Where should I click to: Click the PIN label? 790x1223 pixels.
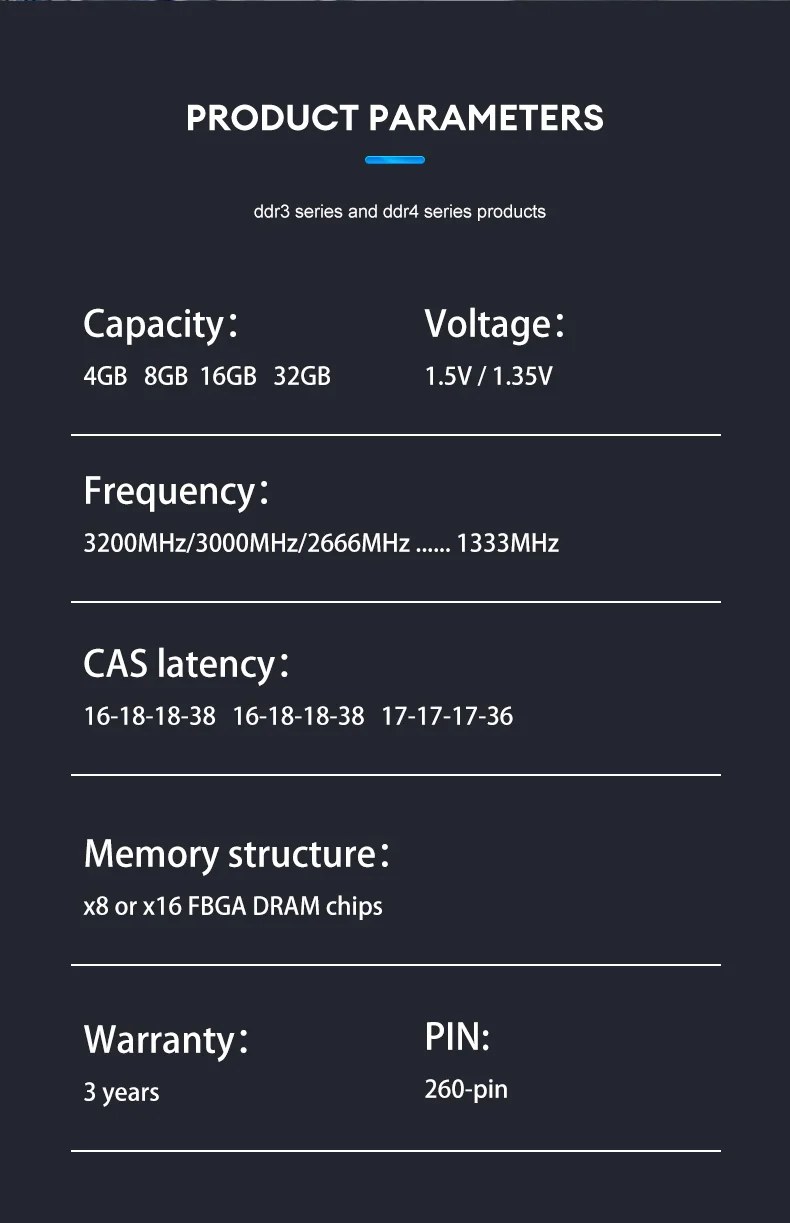coord(457,1037)
